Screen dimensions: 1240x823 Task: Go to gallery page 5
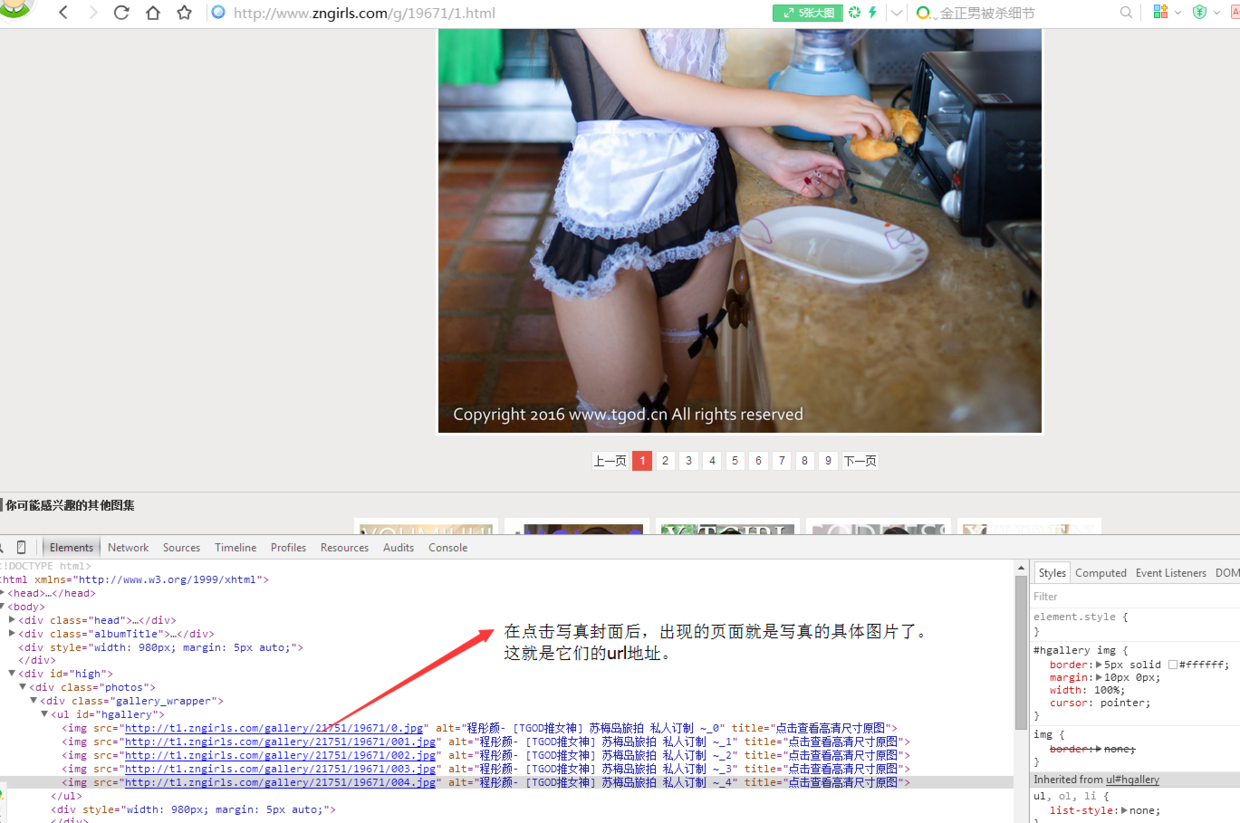point(735,461)
